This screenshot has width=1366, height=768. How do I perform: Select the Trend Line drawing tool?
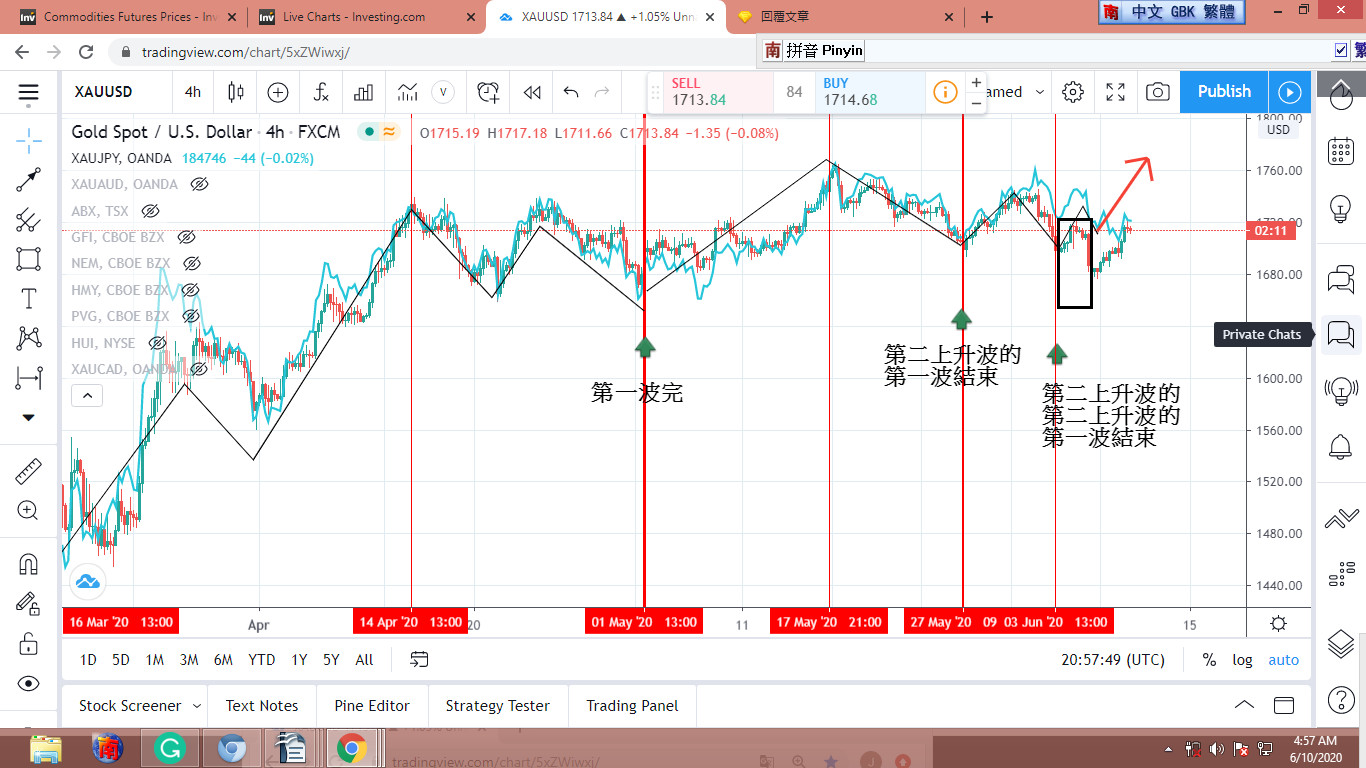(29, 180)
